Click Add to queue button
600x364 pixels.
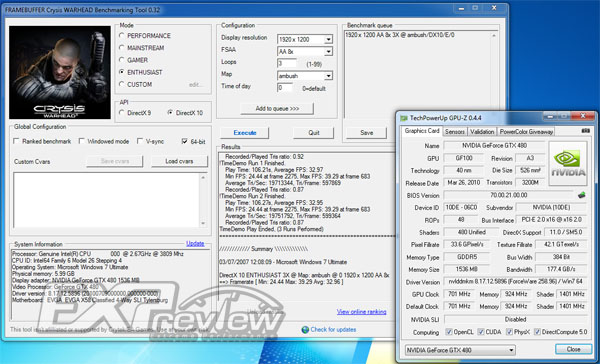277,109
